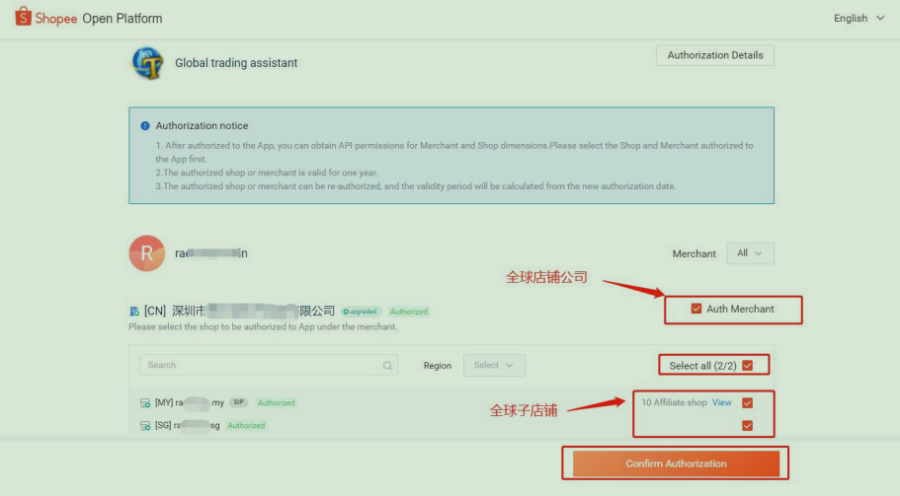Click the 'Global trading assistant' app name
This screenshot has height=496, width=900.
236,63
